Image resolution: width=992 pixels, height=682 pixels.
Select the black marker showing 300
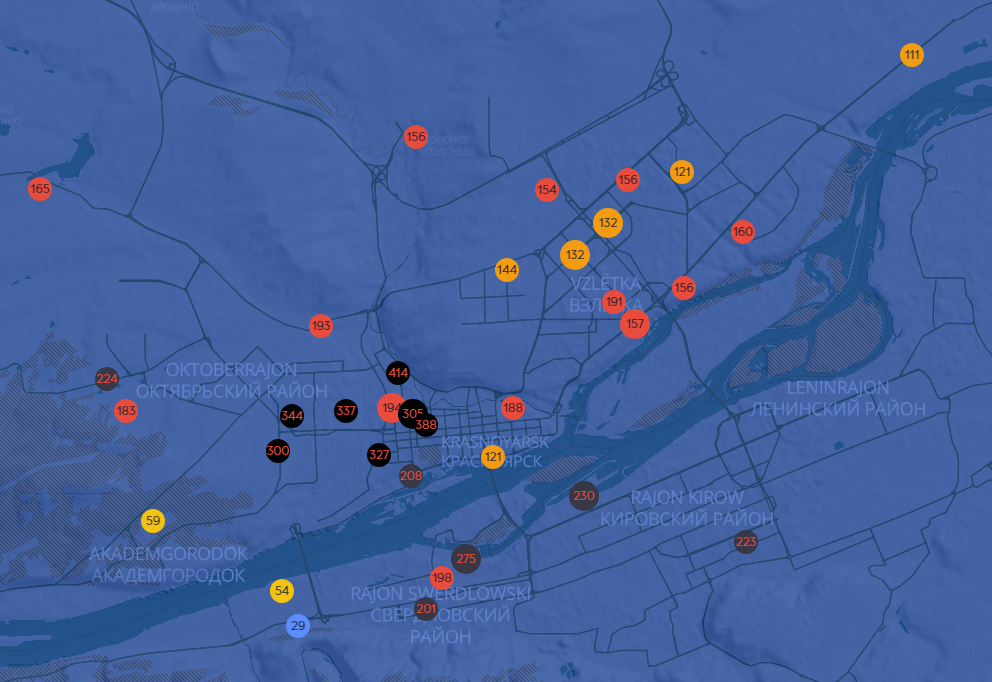click(x=278, y=451)
